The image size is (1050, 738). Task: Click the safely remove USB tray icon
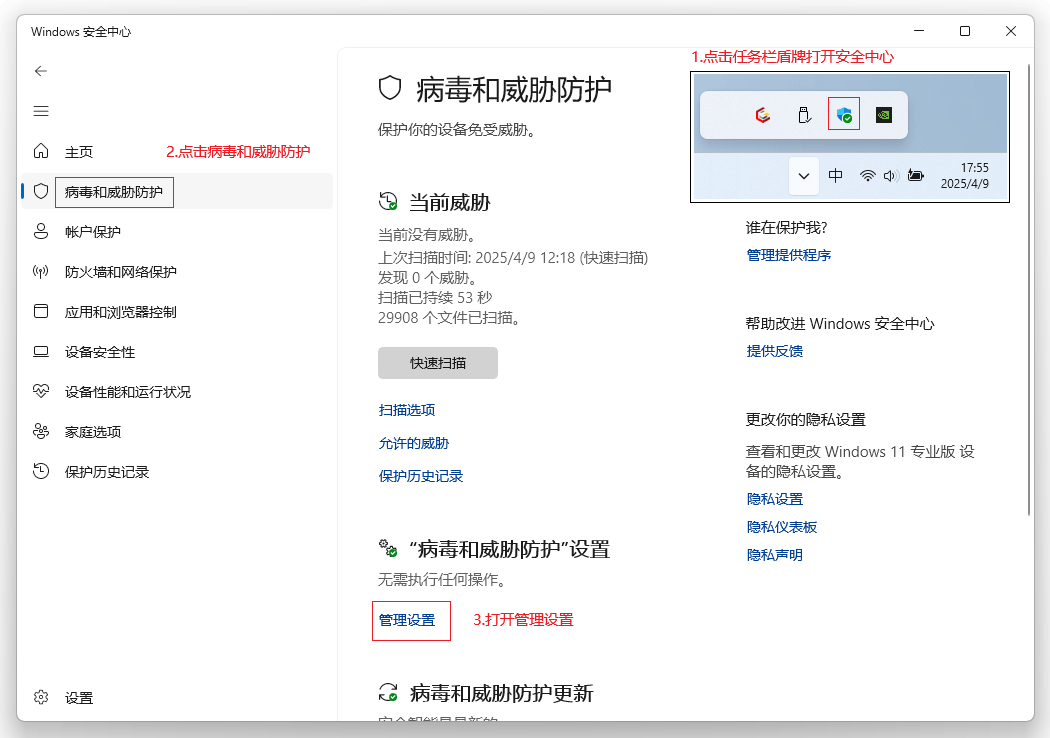tap(803, 113)
